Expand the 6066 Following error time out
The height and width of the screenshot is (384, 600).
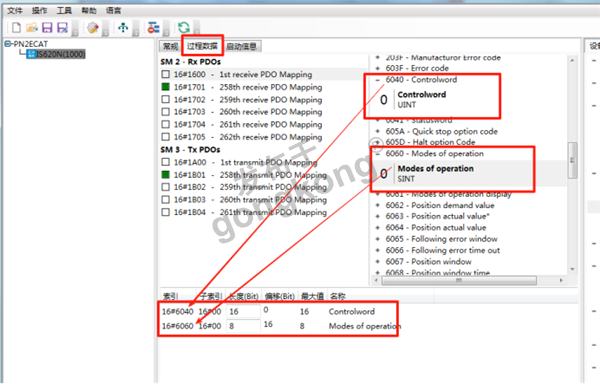coord(378,251)
